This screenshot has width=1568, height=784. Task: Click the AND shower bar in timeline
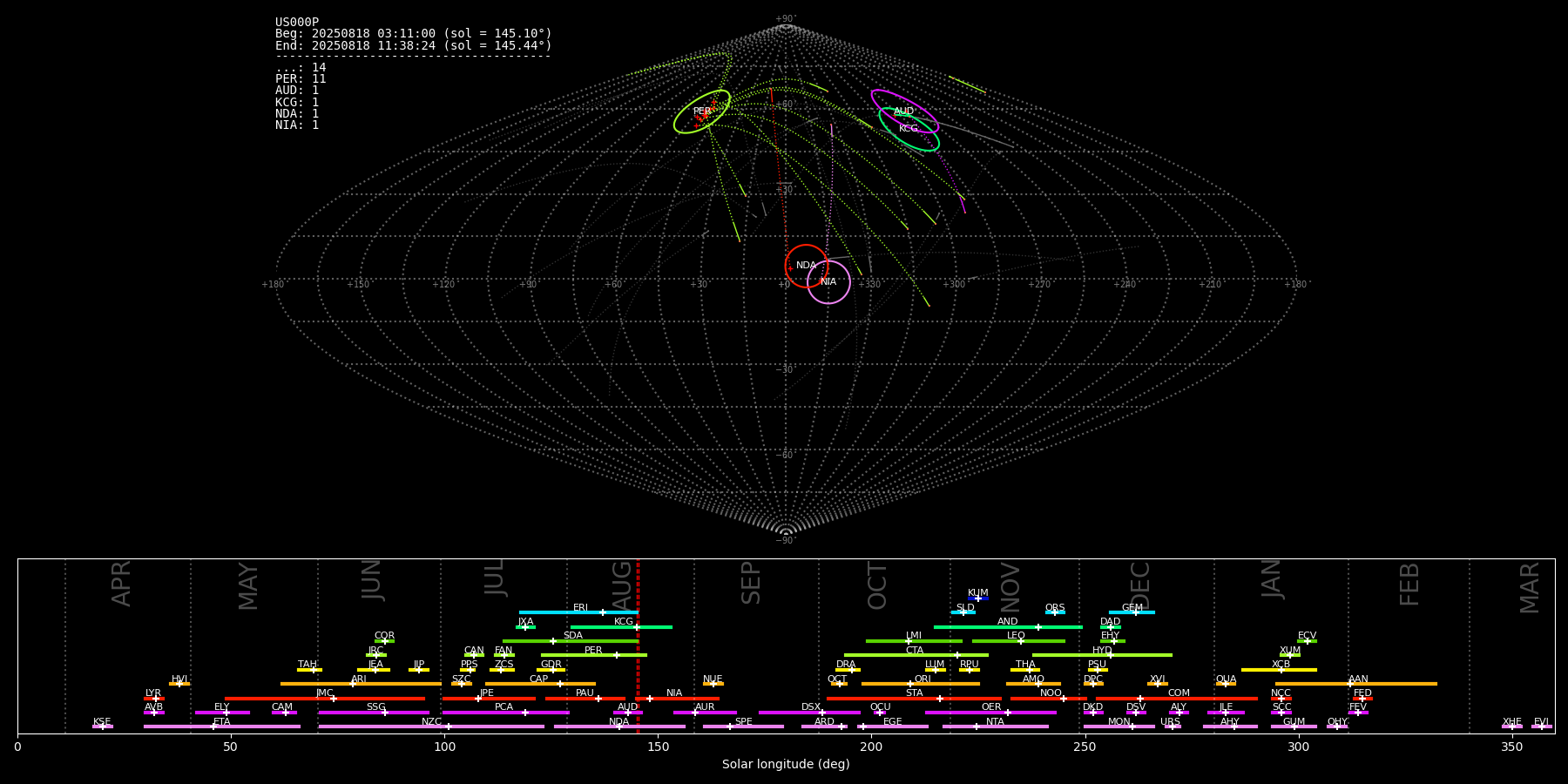click(1008, 627)
